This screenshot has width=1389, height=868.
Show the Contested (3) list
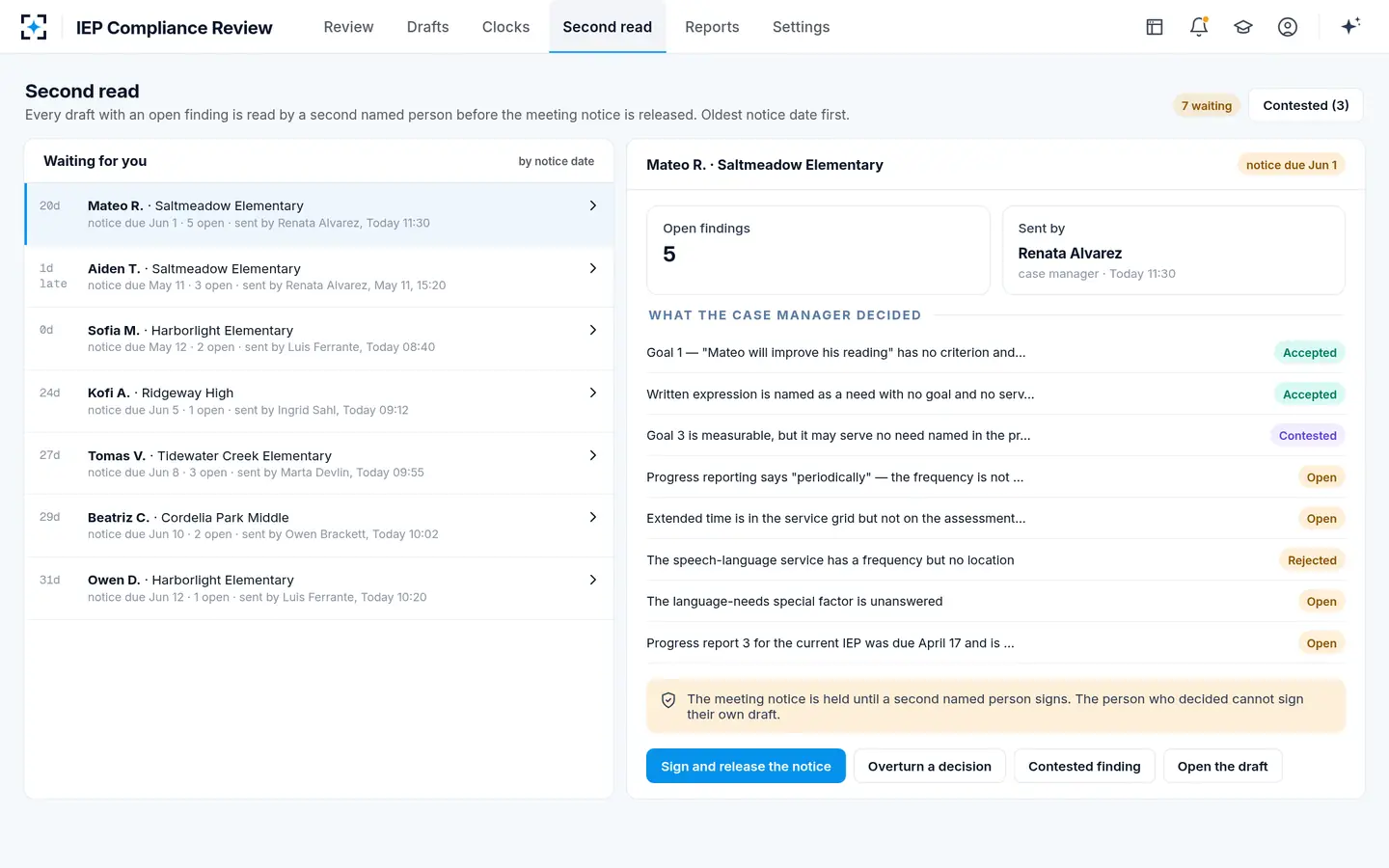1306,105
